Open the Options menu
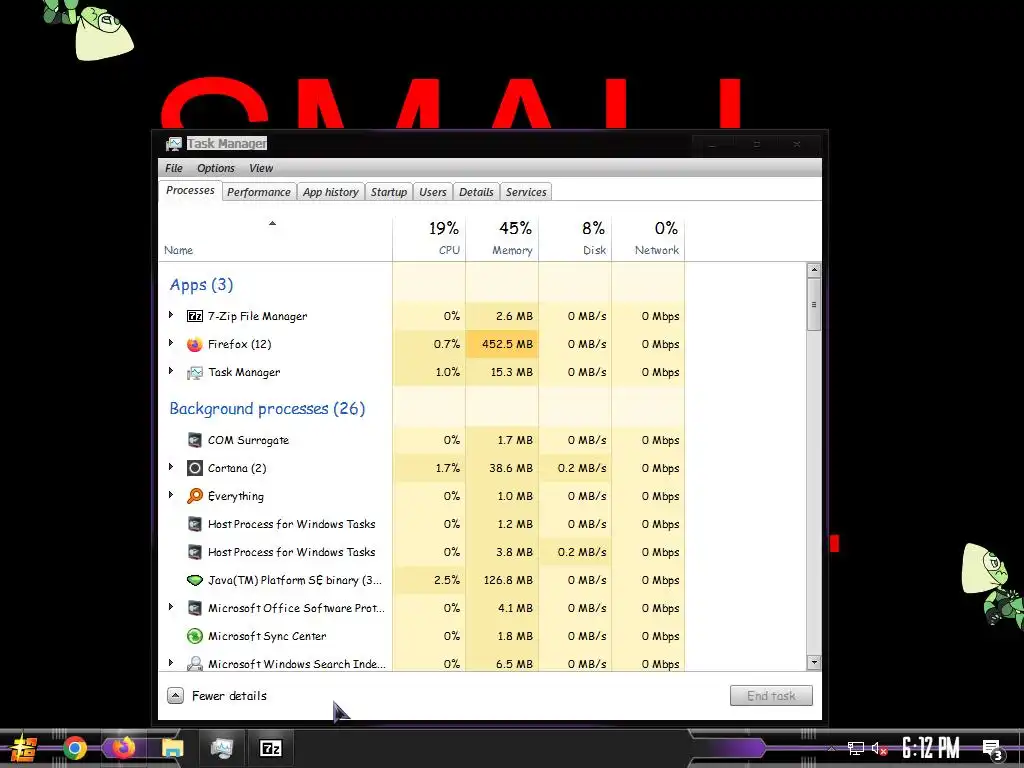 click(x=216, y=168)
